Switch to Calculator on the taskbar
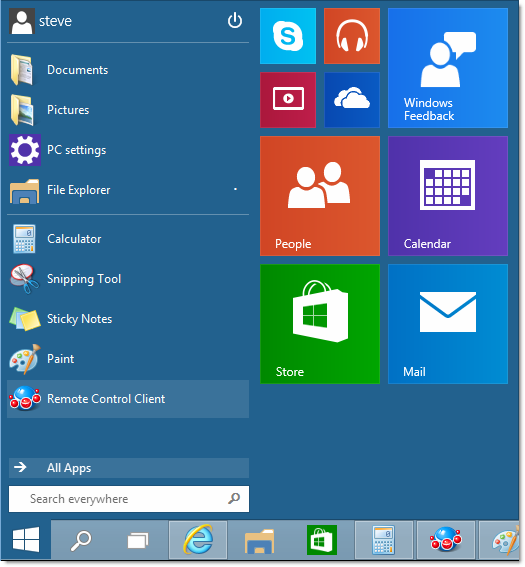525x567 pixels. click(384, 540)
